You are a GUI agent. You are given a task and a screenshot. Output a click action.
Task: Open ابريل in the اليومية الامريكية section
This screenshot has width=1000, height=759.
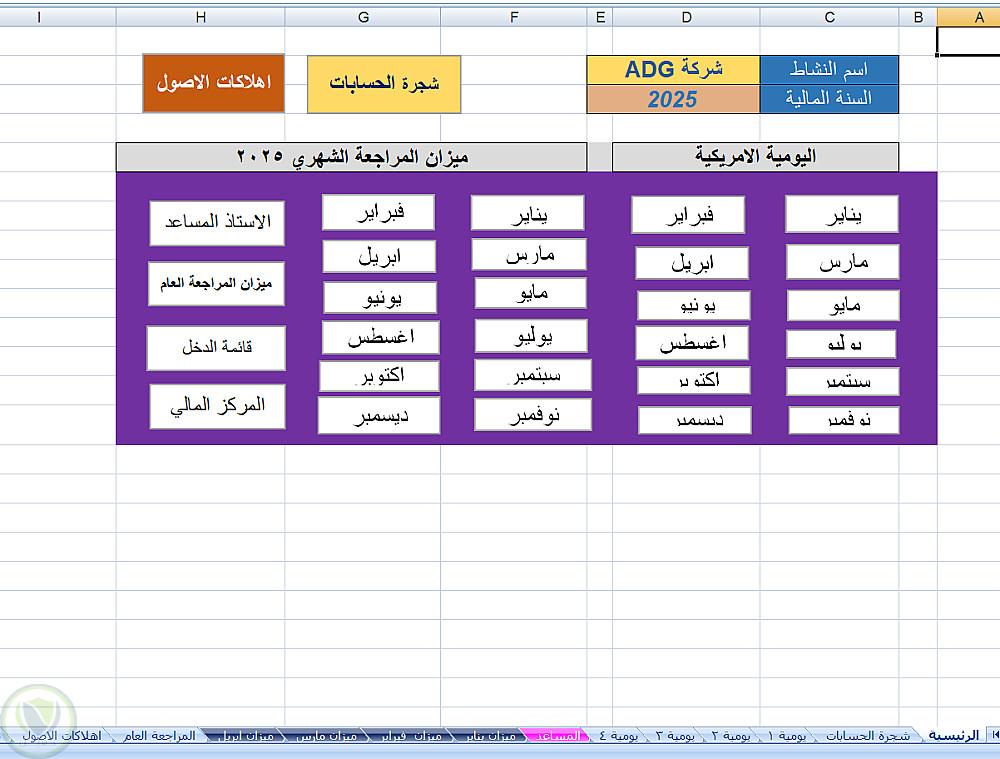tap(692, 263)
